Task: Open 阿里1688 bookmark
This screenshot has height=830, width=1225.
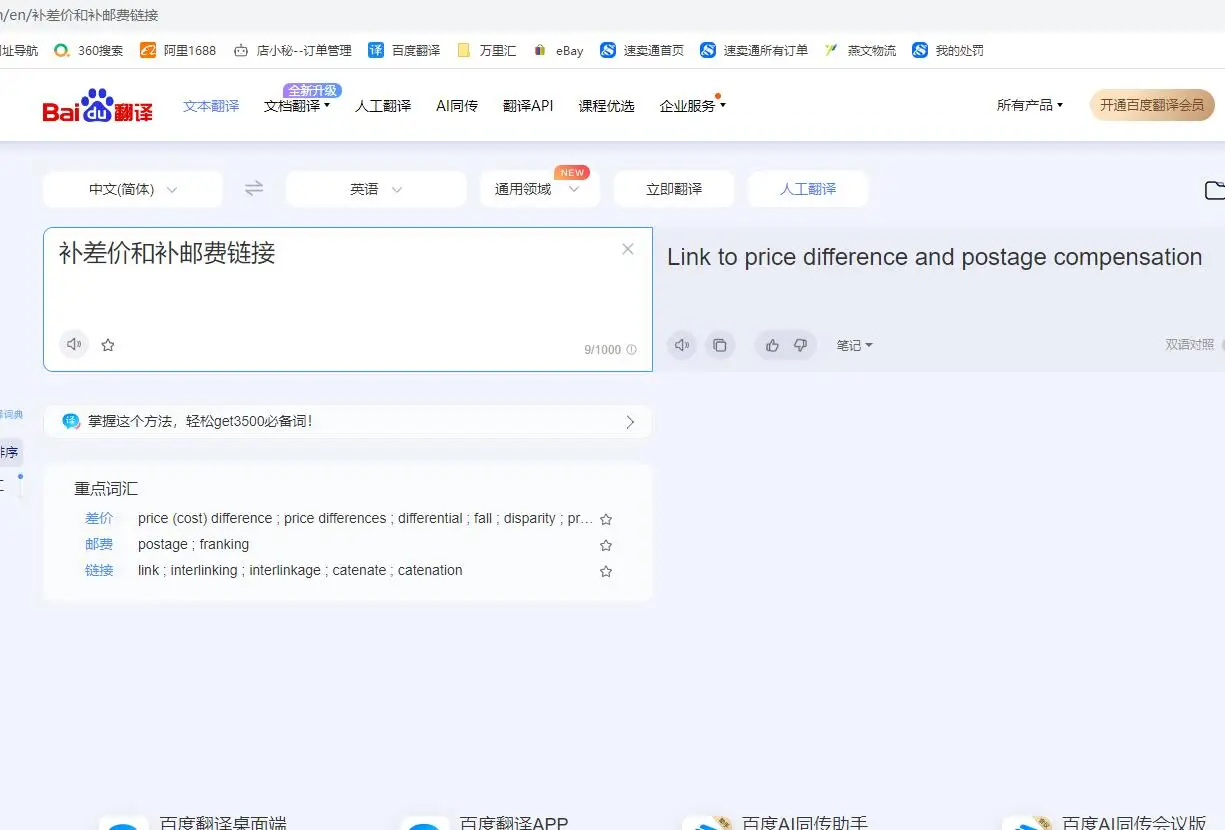Action: (178, 50)
